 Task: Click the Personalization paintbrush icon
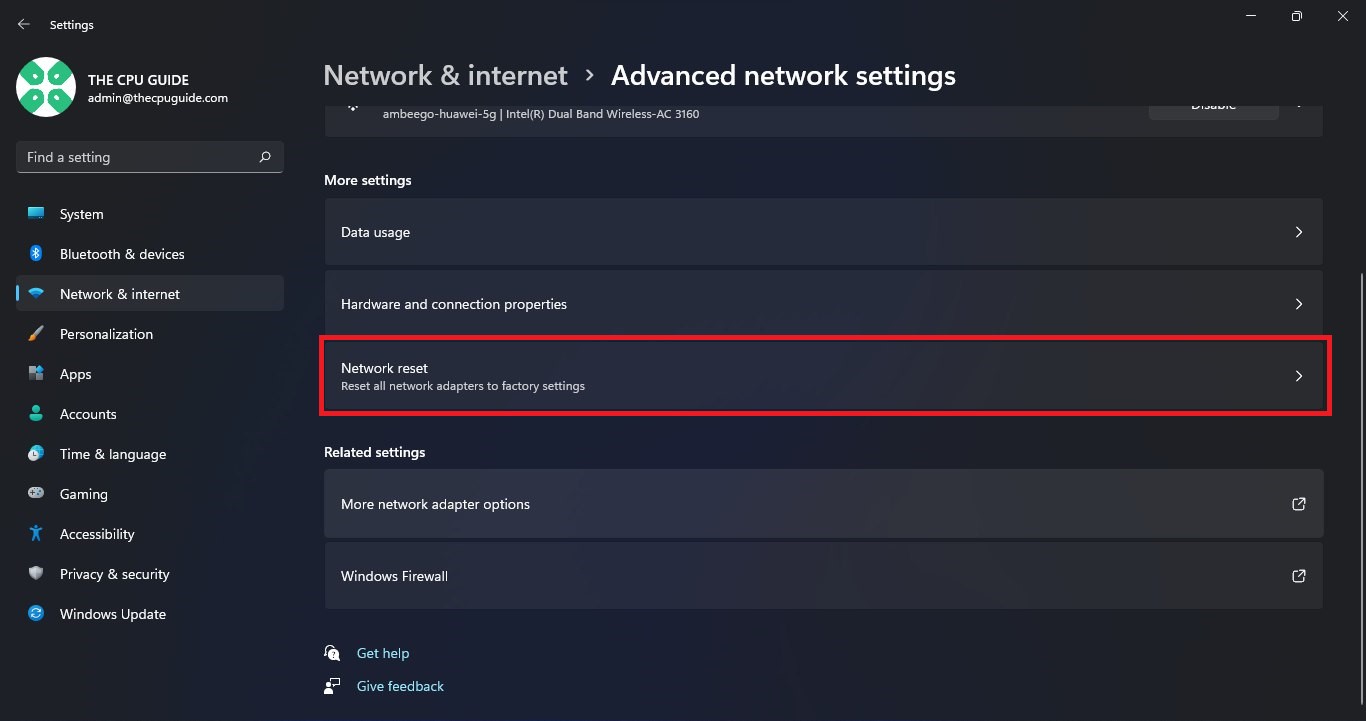point(36,334)
